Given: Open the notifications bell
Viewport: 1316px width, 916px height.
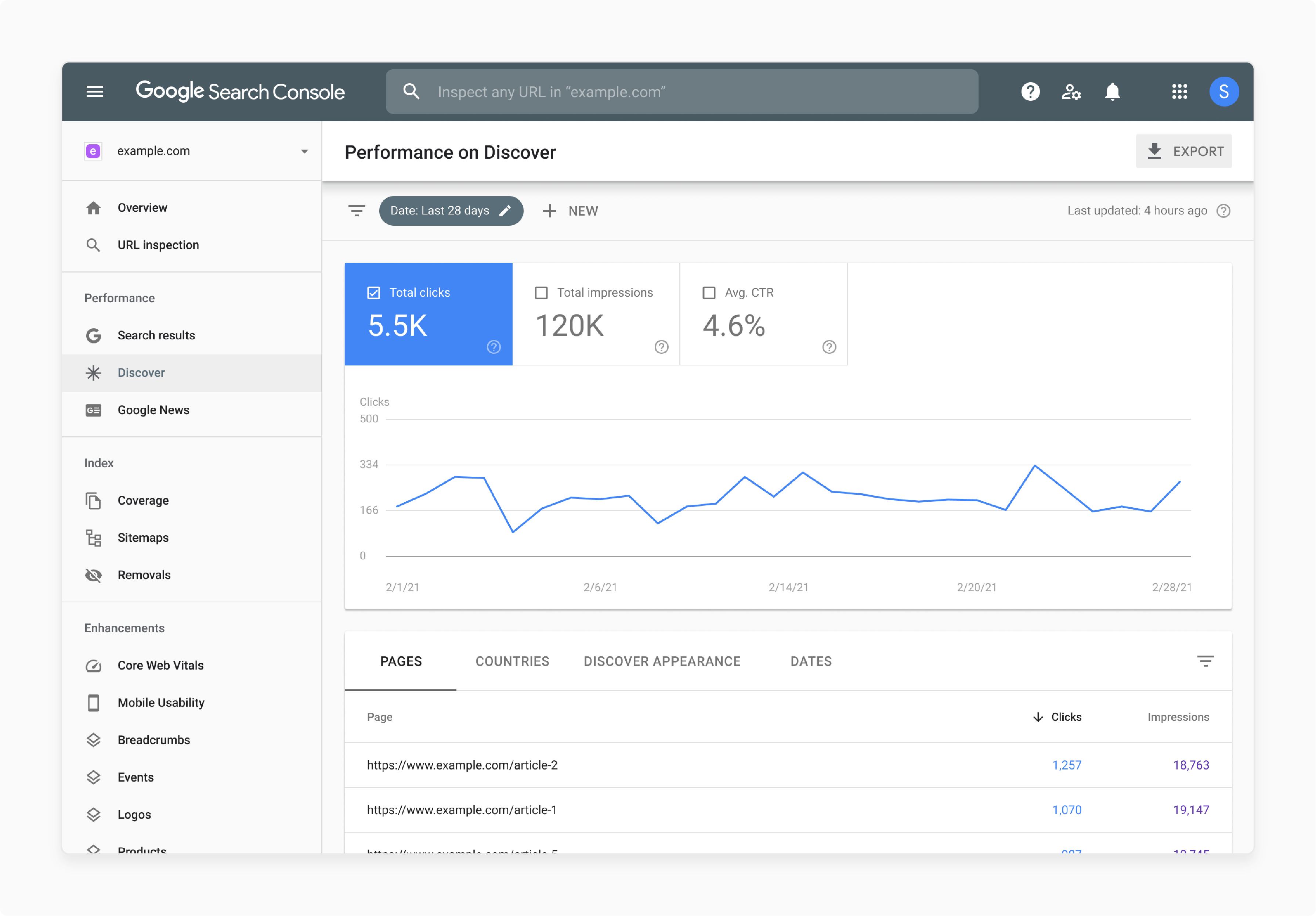Looking at the screenshot, I should click(1112, 92).
